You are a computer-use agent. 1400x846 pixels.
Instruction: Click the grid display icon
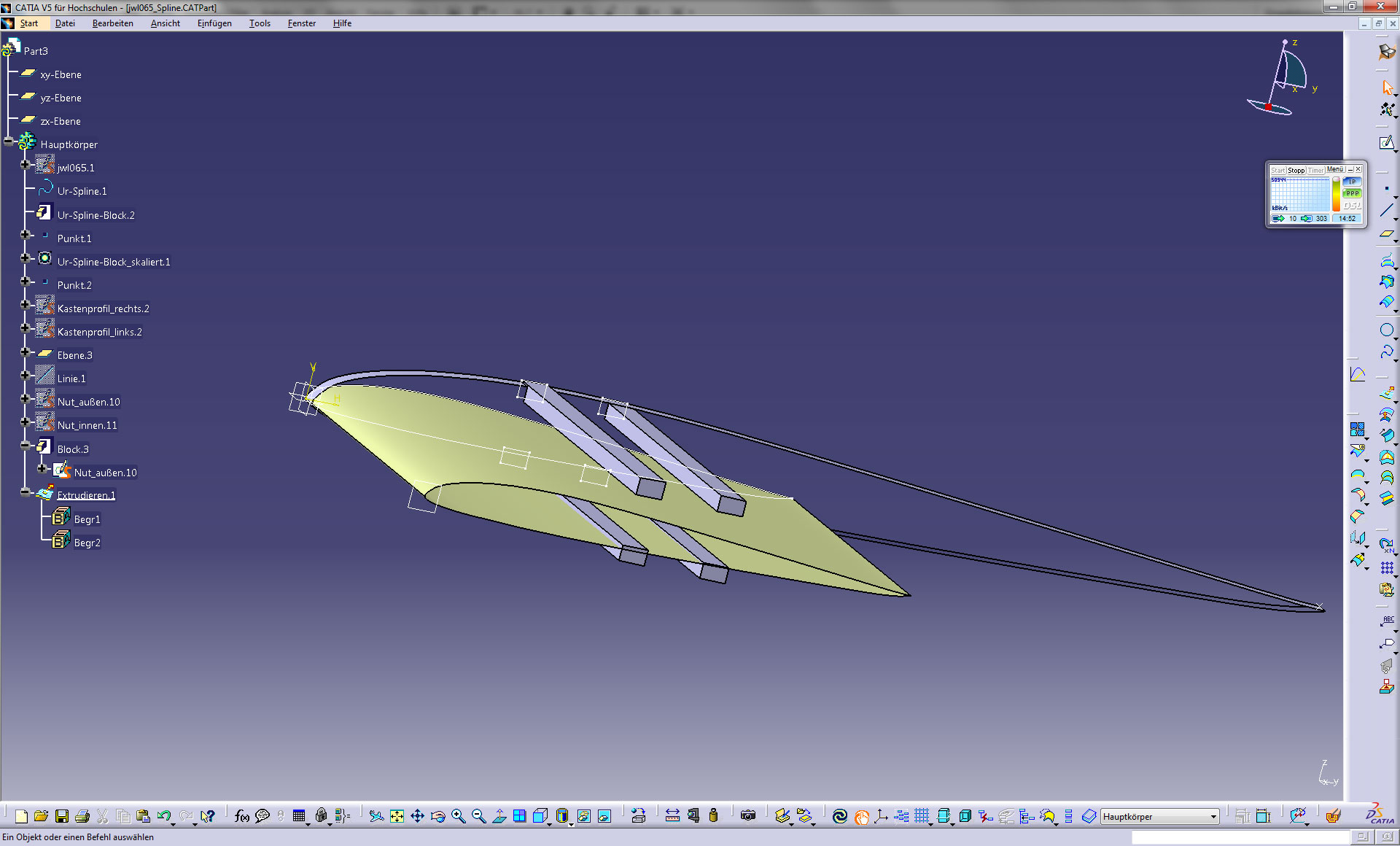(x=922, y=816)
